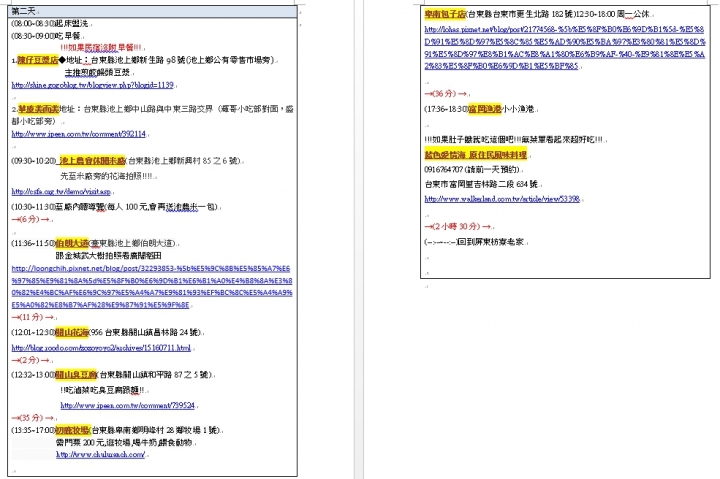Click the red →(2小時30分)→ travel time
The image size is (720, 479).
[458, 226]
